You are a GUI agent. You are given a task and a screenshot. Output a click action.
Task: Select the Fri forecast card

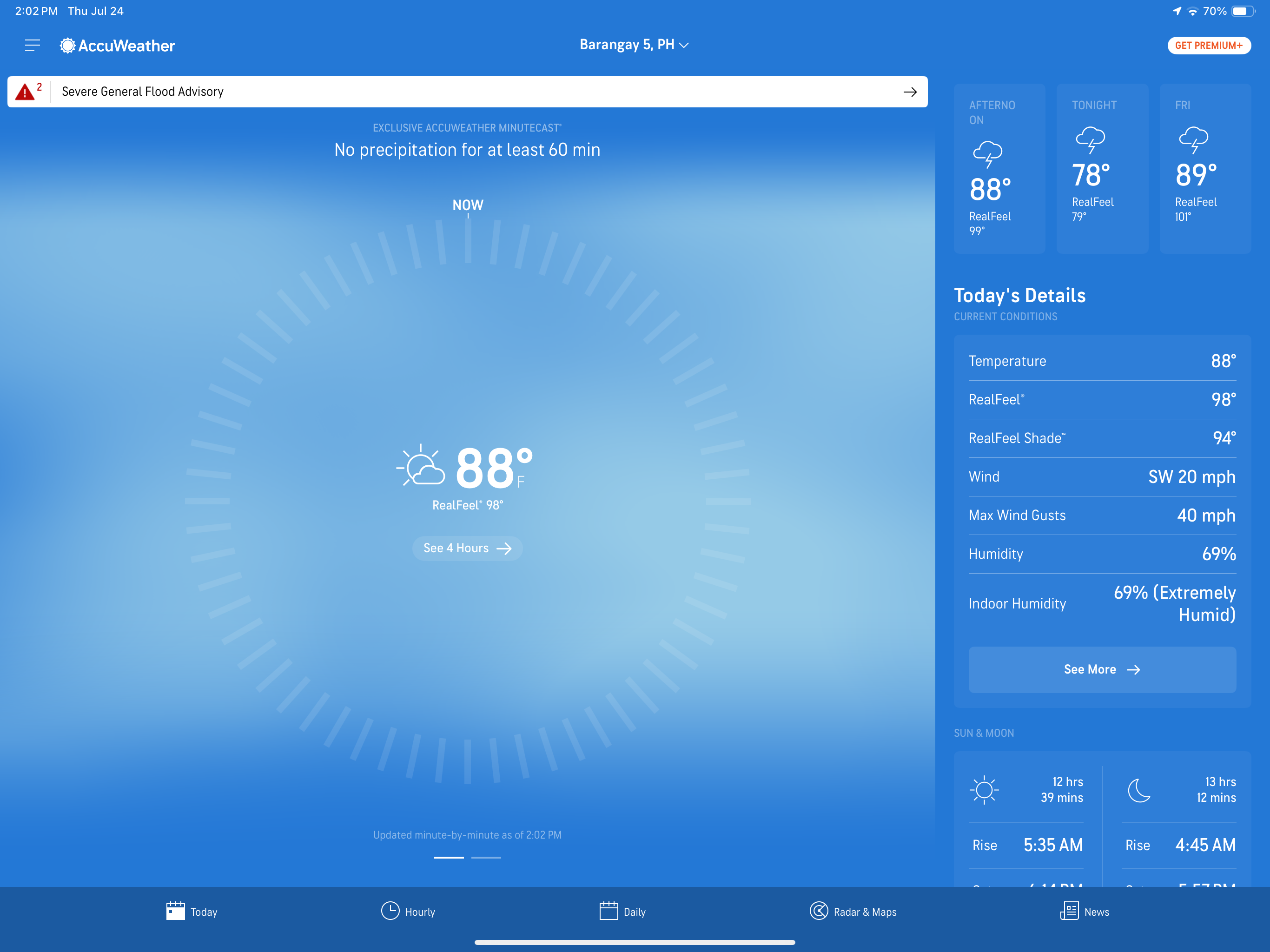[x=1205, y=168]
